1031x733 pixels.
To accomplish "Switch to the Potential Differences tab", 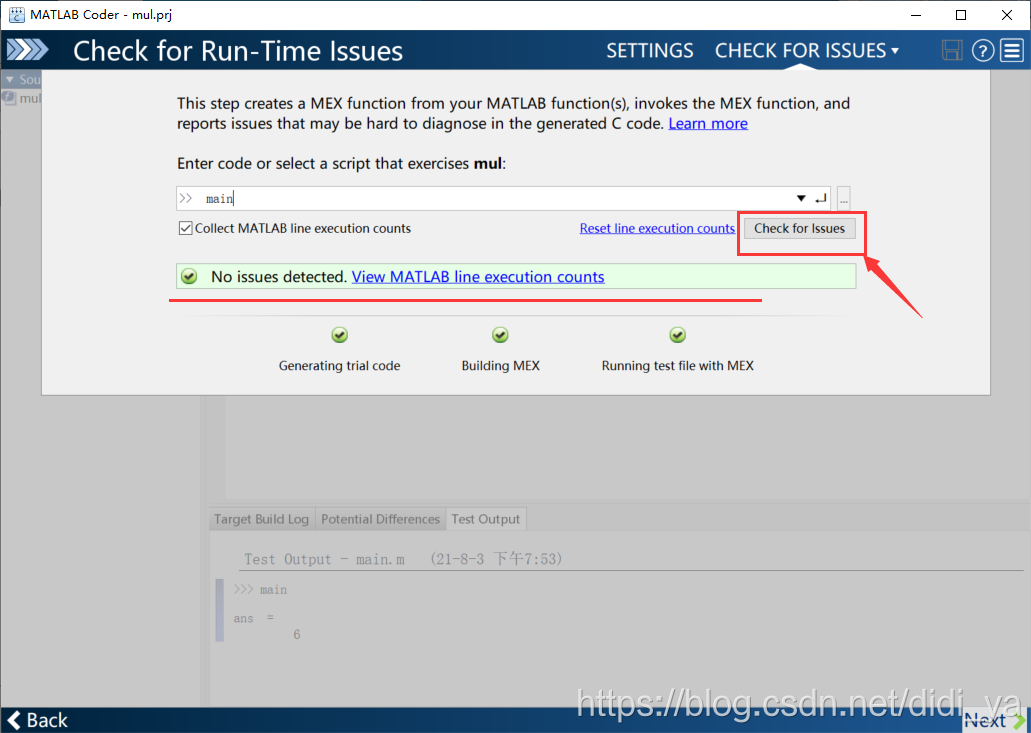I will [380, 519].
